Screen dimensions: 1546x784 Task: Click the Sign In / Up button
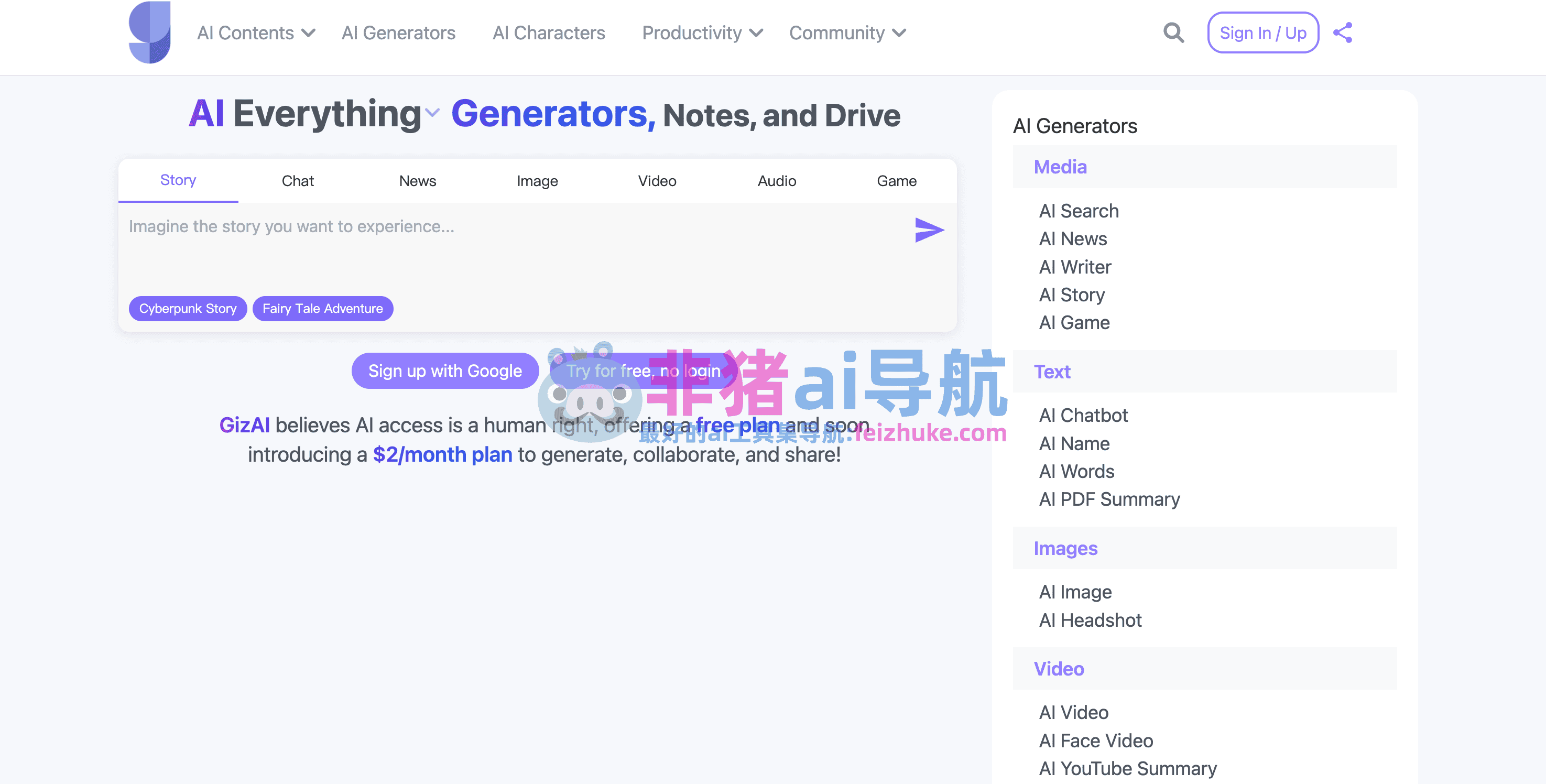coord(1262,32)
